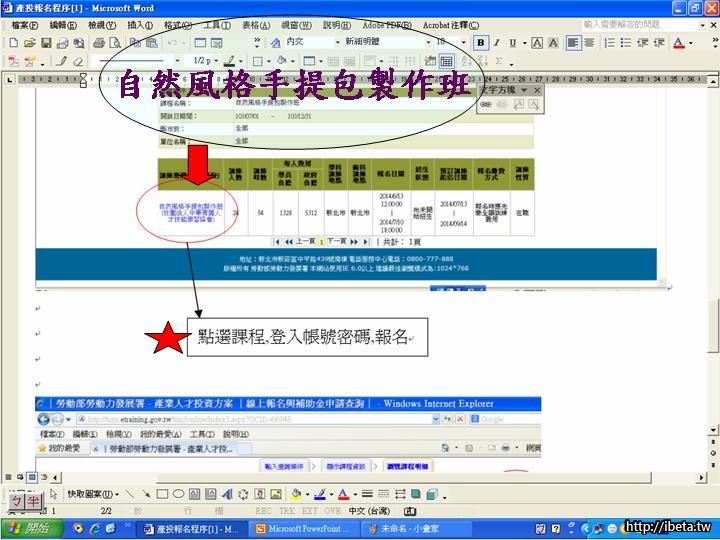This screenshot has width=720, height=540.
Task: Click the Save icon in toolbar
Action: pyautogui.click(x=46, y=43)
